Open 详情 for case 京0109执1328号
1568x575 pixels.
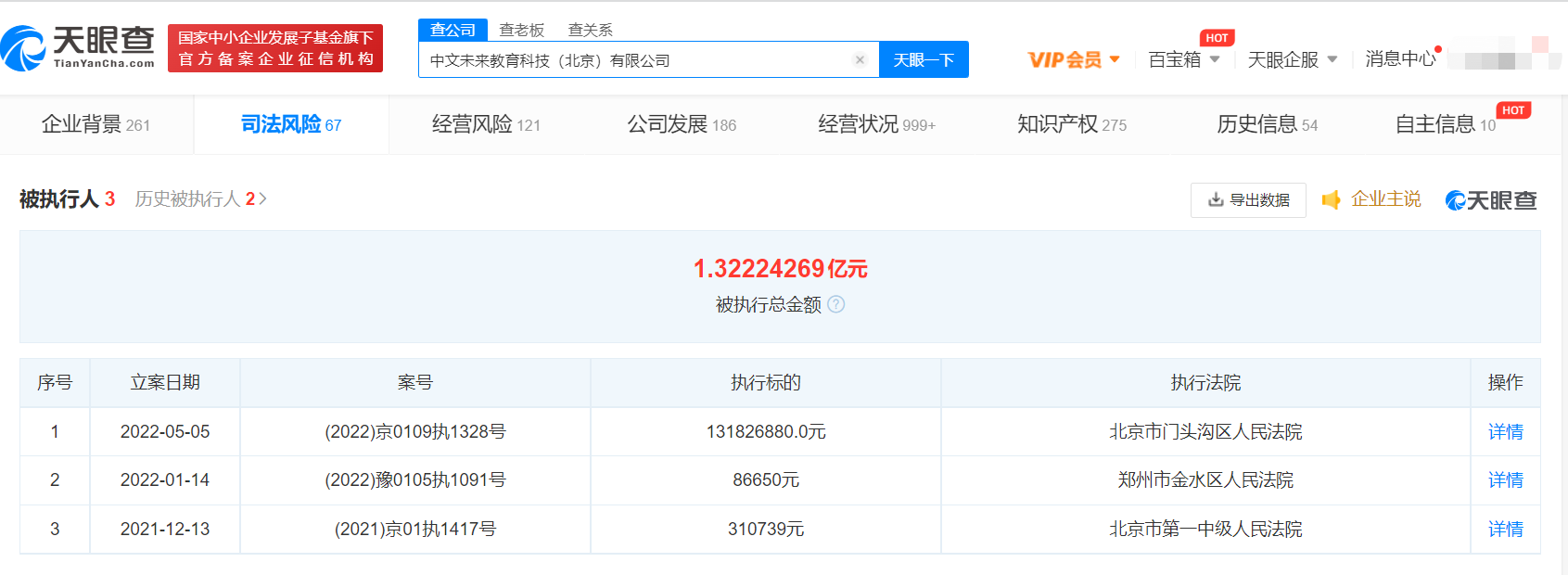tap(1505, 431)
